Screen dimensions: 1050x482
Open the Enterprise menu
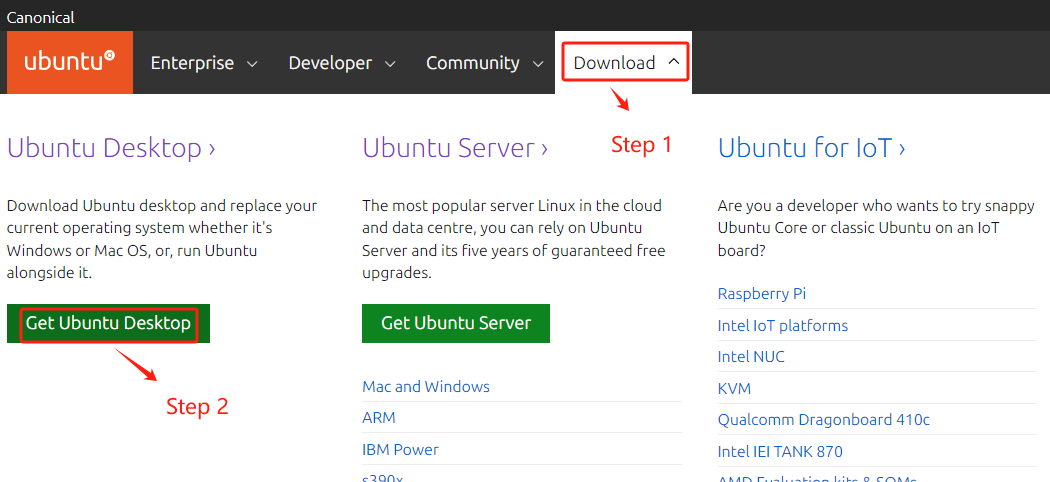[x=192, y=63]
